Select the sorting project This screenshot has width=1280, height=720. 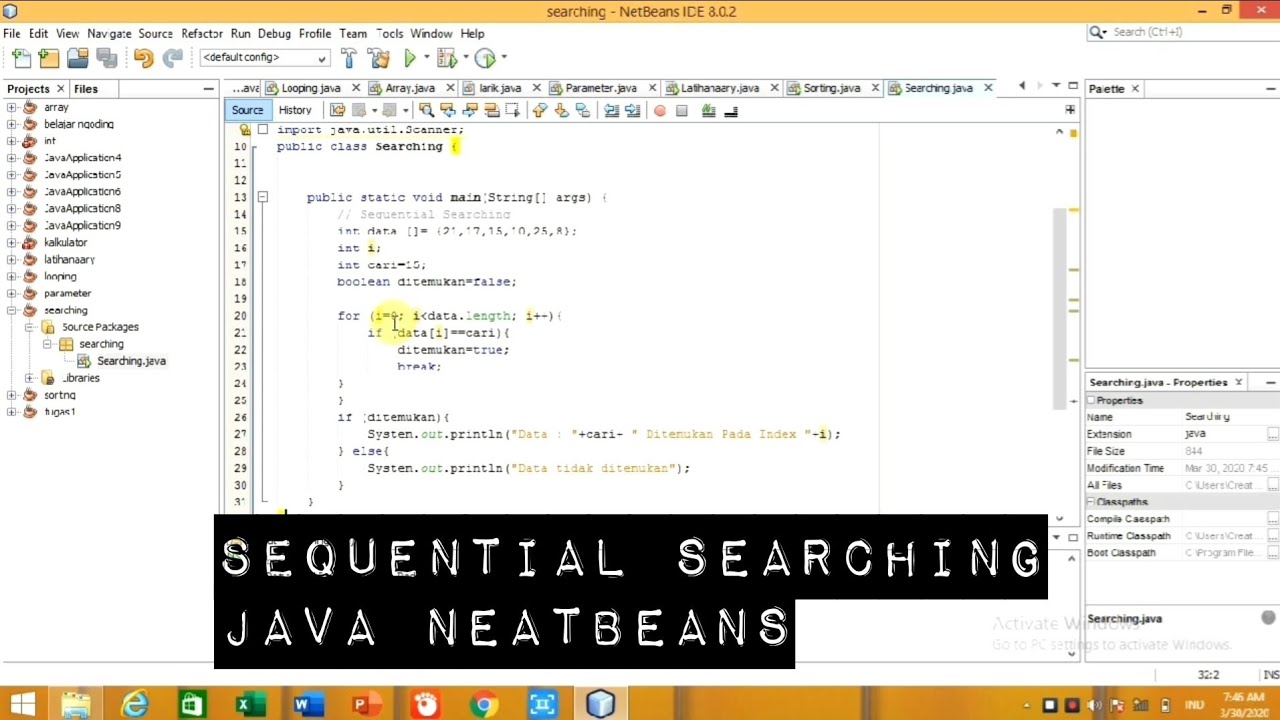pos(59,395)
